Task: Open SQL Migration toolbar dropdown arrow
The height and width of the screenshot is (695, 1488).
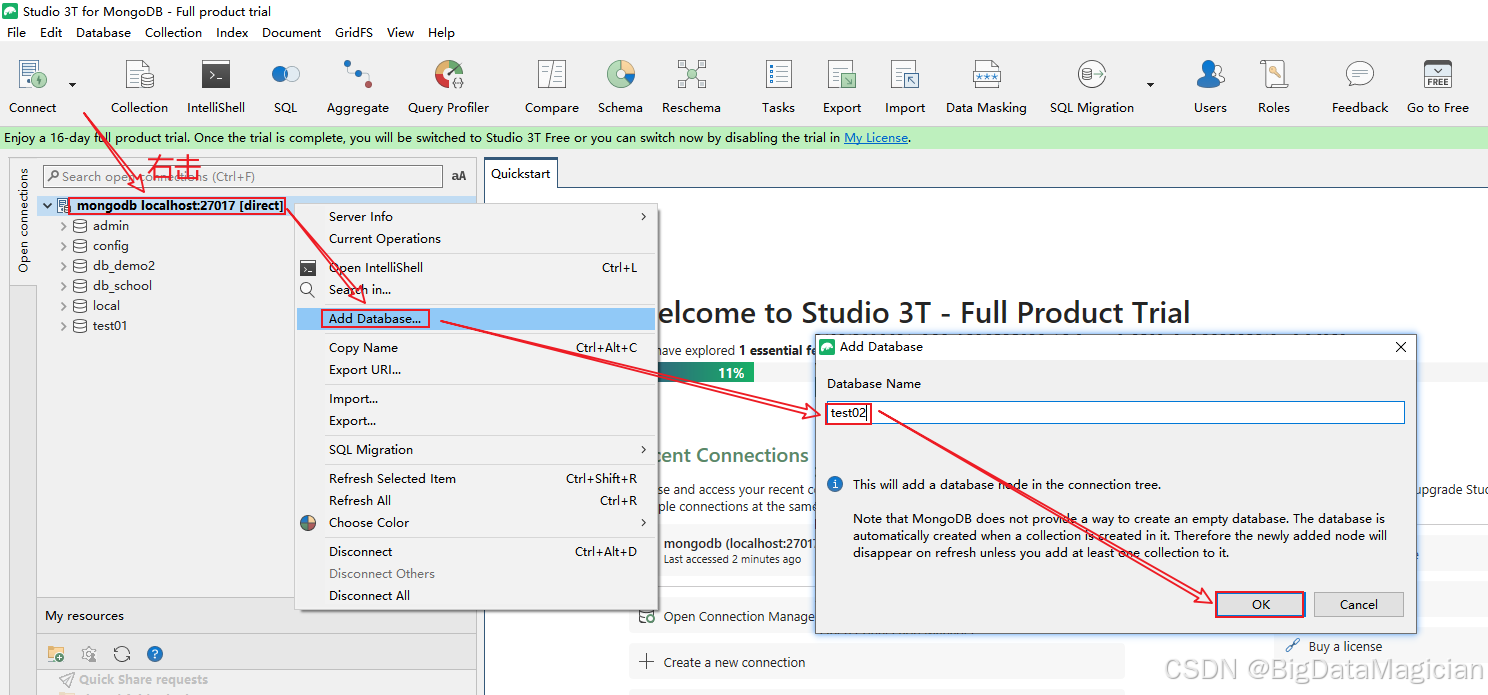Action: pyautogui.click(x=1150, y=85)
